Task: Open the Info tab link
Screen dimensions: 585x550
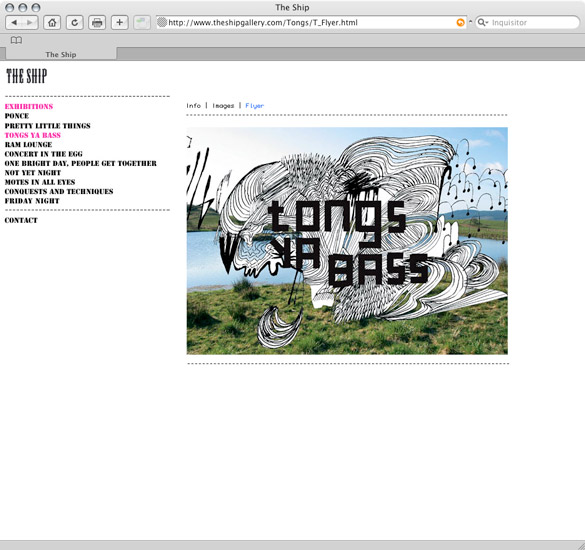Action: pos(194,106)
